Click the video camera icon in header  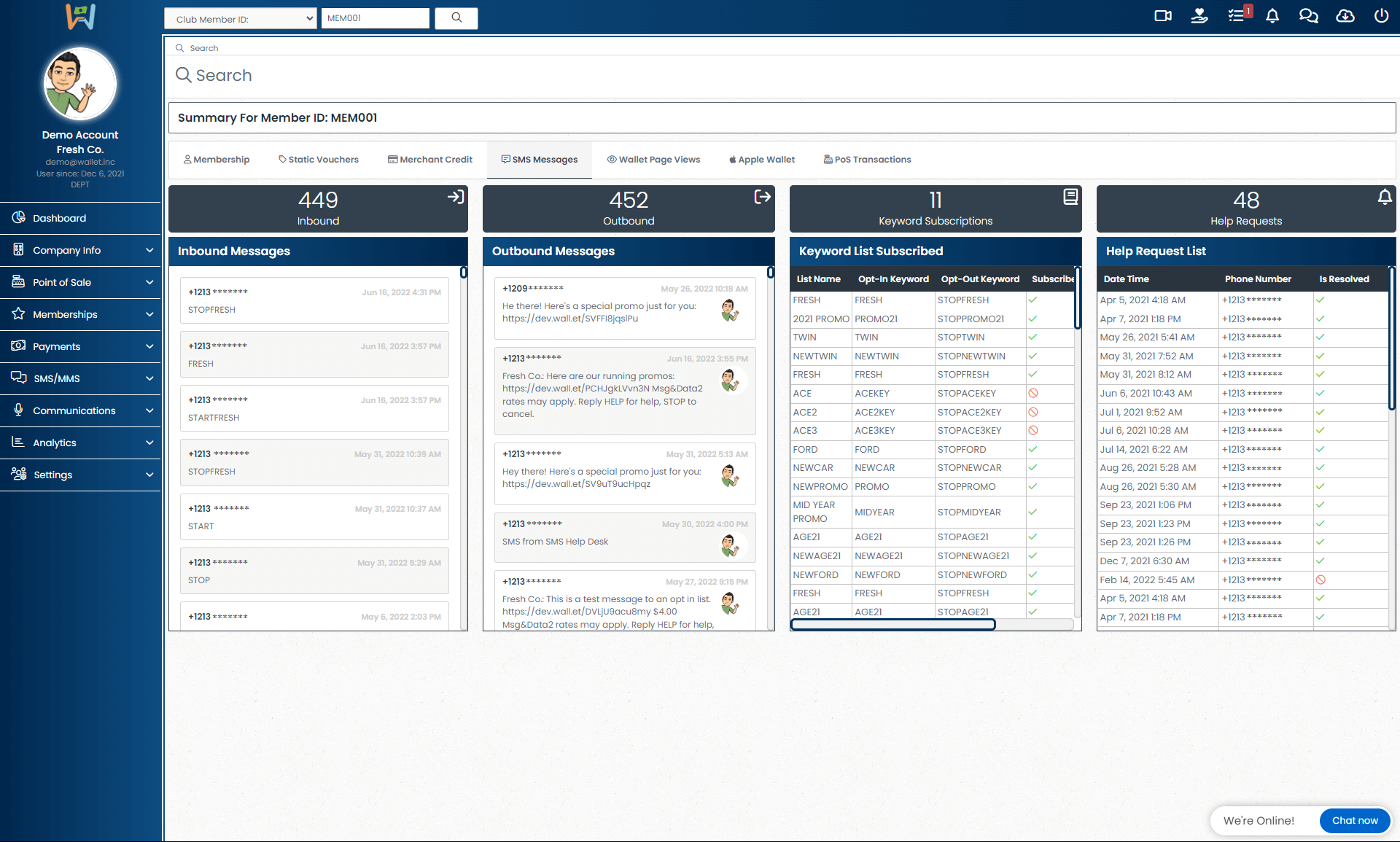pos(1163,16)
